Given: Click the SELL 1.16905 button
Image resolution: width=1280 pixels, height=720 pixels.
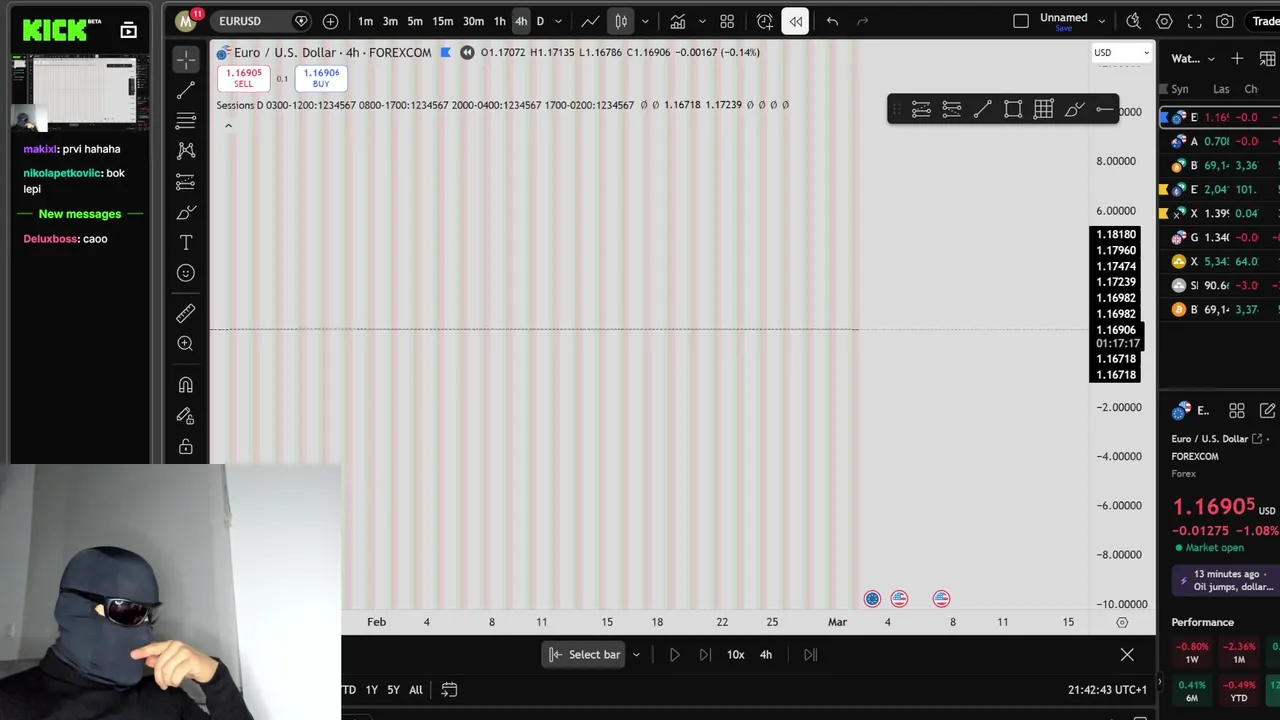Looking at the screenshot, I should pyautogui.click(x=243, y=78).
